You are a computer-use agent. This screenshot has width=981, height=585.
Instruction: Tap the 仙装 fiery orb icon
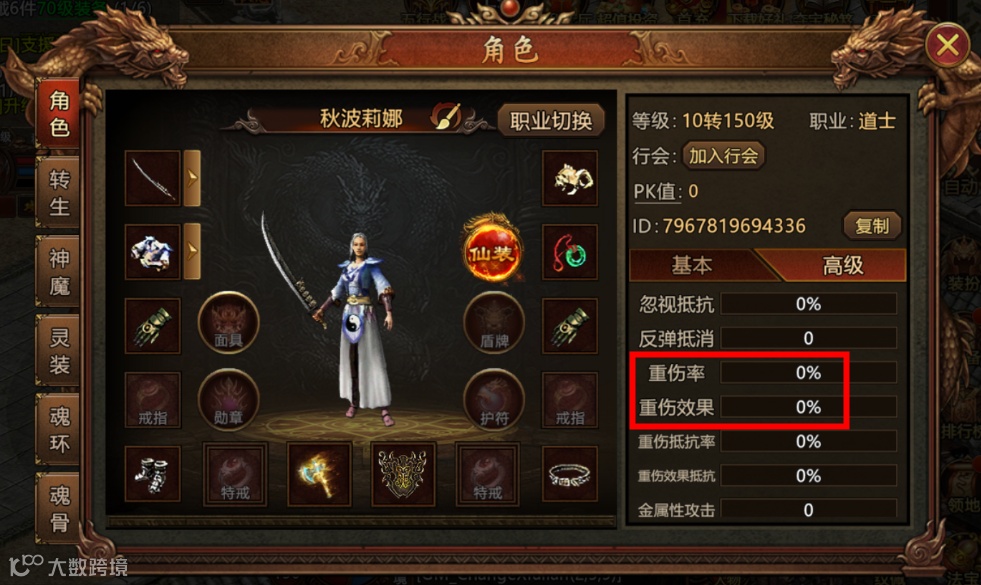point(493,249)
